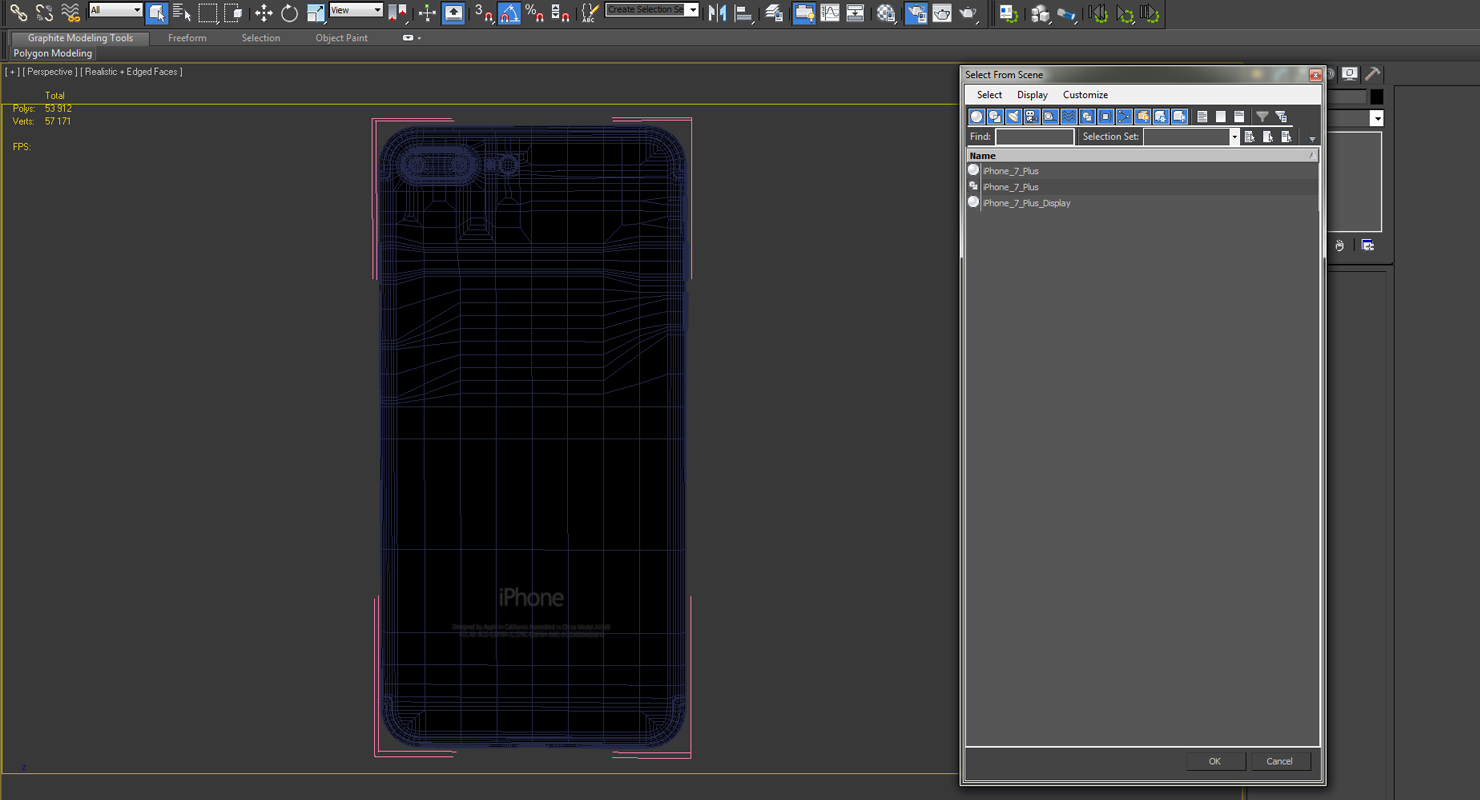Toggle Percent Snap
Screen dimensions: 1480x800
pos(535,13)
